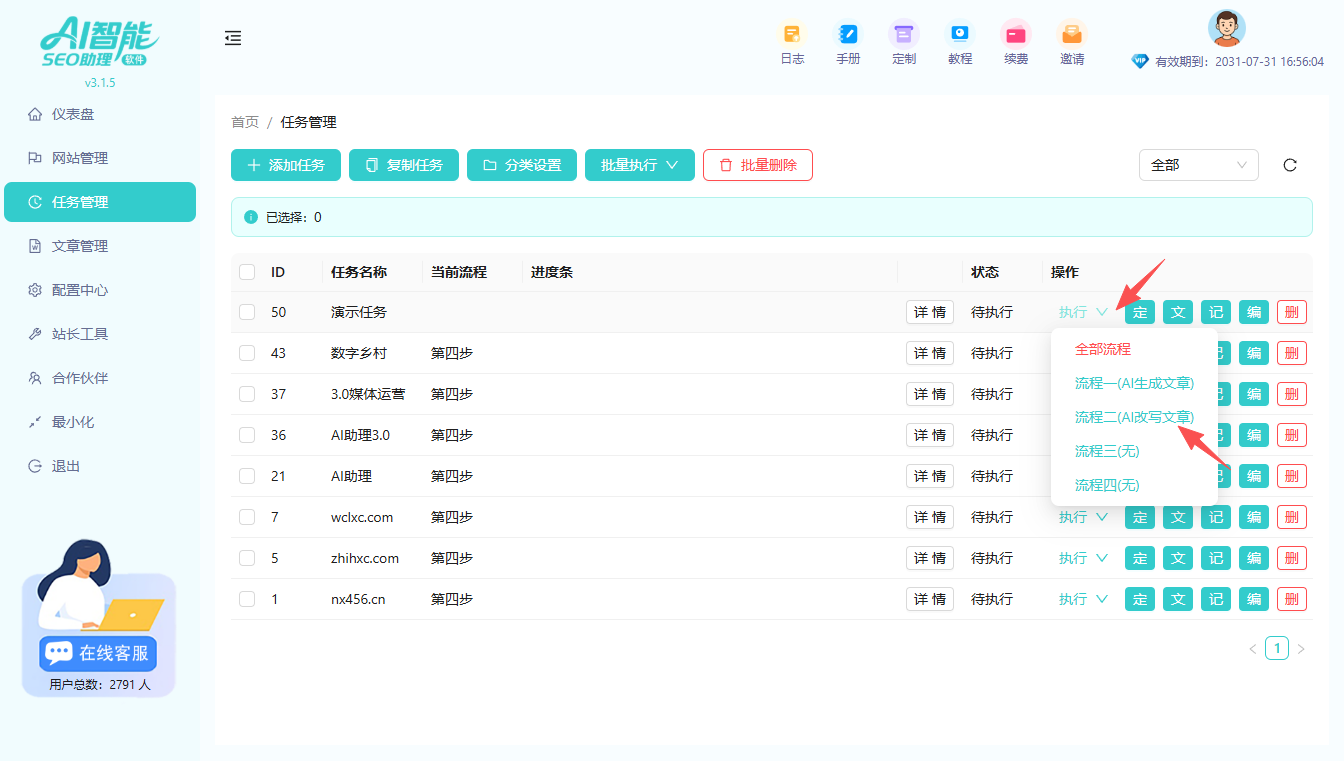
Task: Choose 流程二(AI改写文章) from the menu
Action: [1134, 417]
